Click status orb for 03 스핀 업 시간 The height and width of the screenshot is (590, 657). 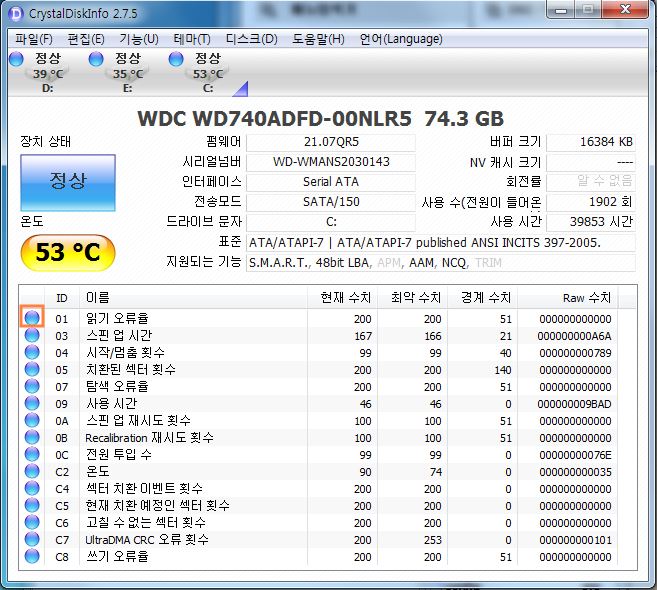(x=32, y=335)
